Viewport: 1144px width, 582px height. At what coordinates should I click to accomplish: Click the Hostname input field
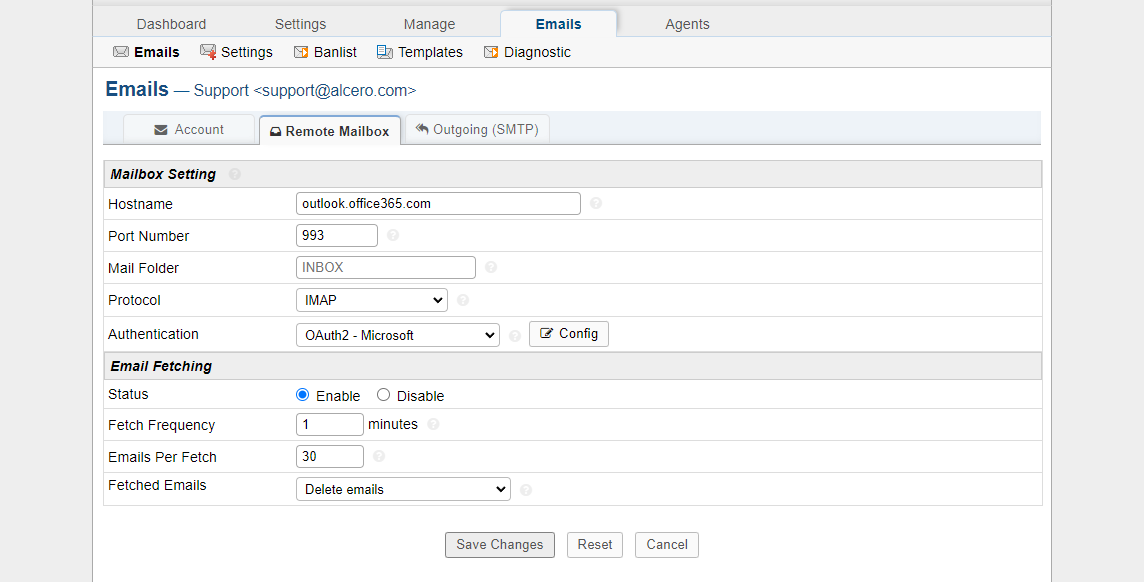438,203
